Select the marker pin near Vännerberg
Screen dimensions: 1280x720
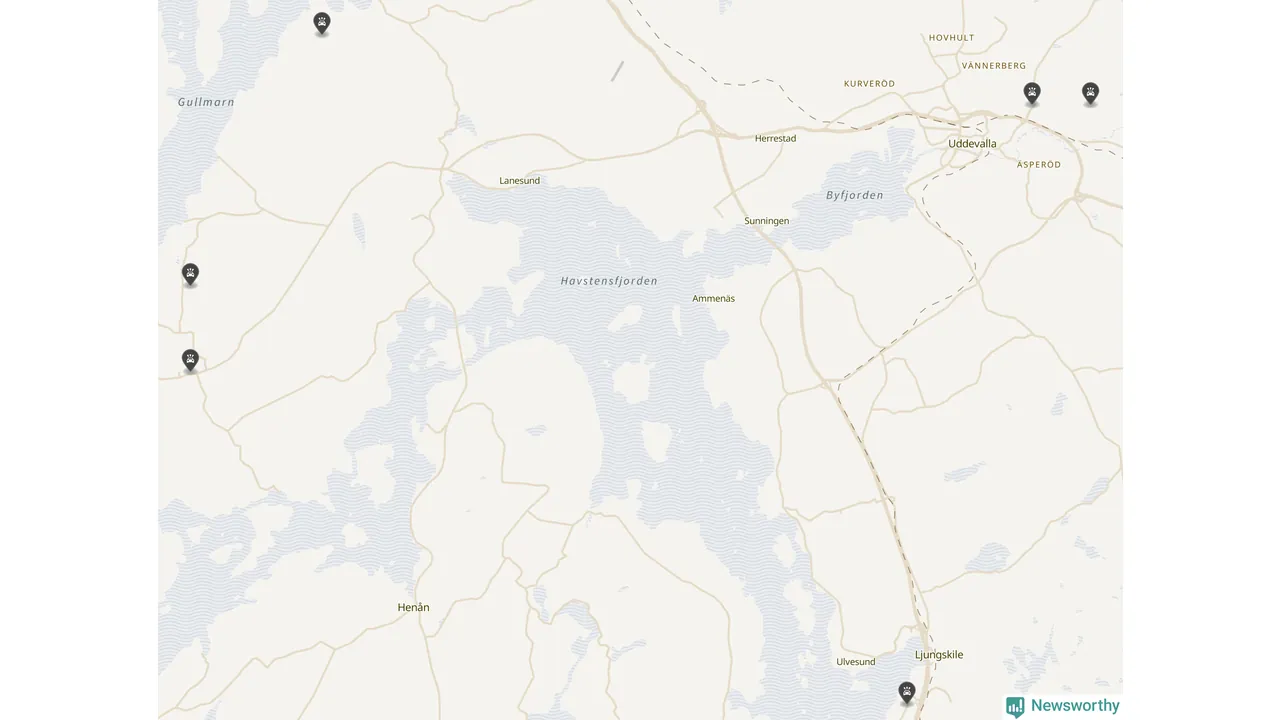[x=1032, y=93]
